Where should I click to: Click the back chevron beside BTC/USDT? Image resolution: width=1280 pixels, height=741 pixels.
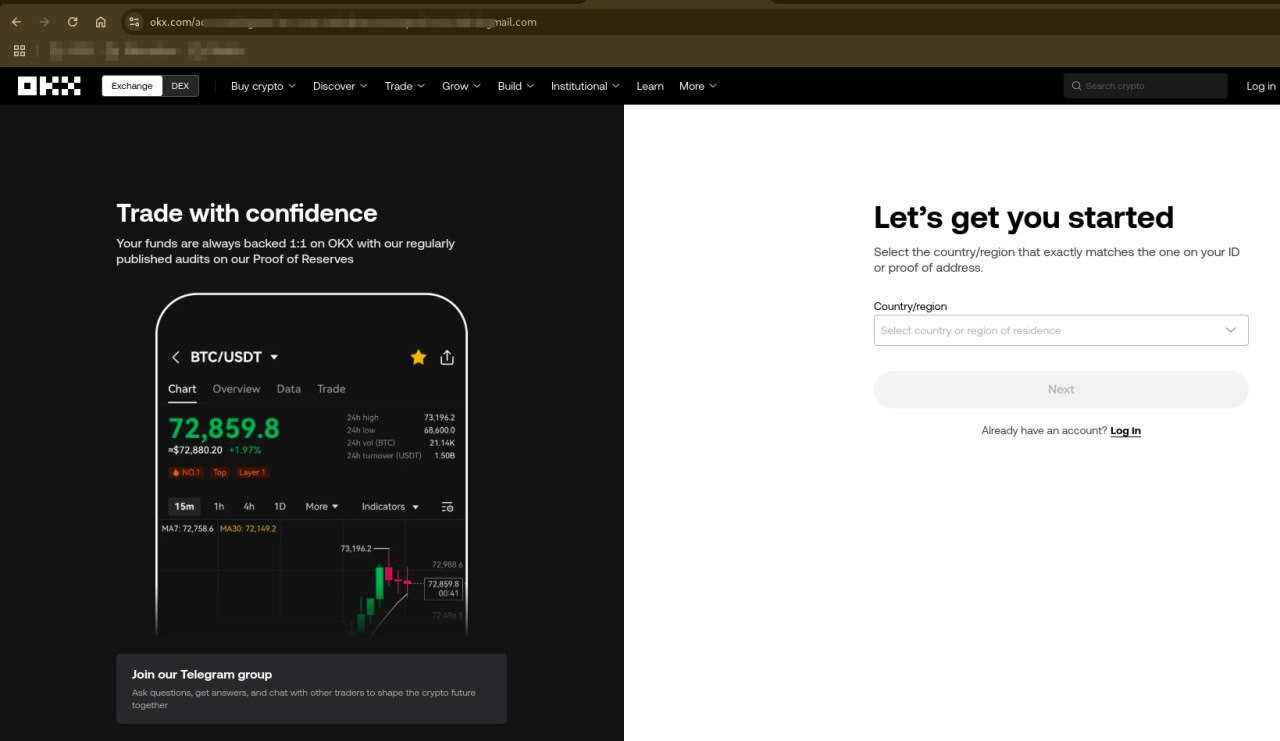coord(176,357)
